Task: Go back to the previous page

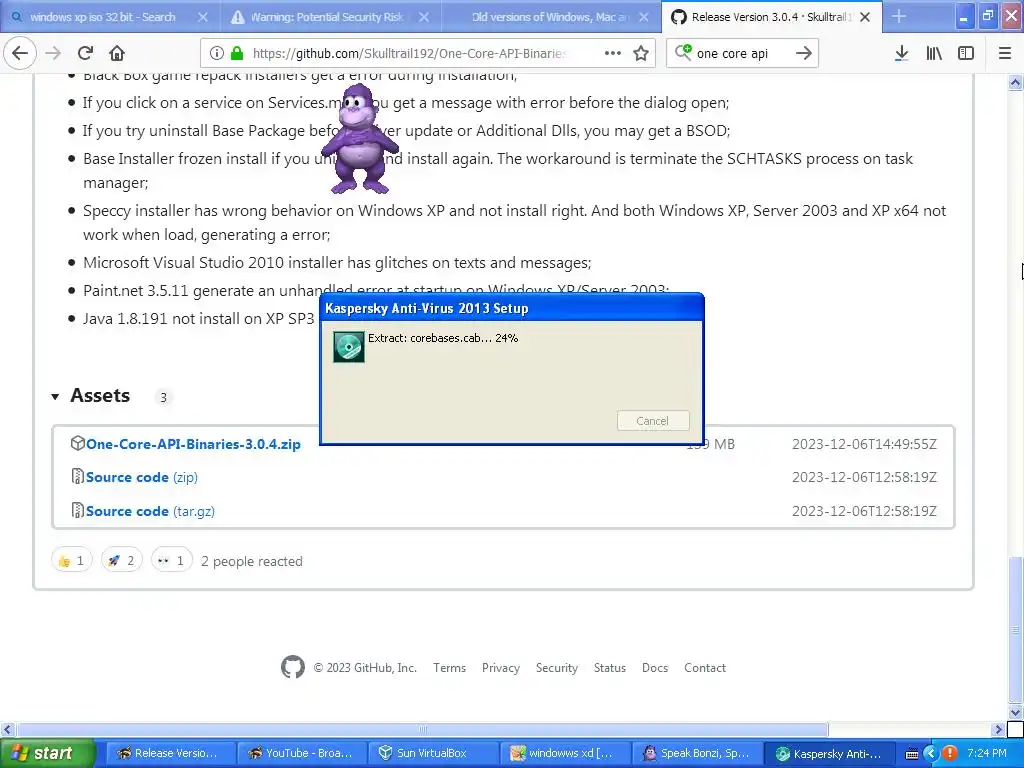Action: tap(20, 53)
